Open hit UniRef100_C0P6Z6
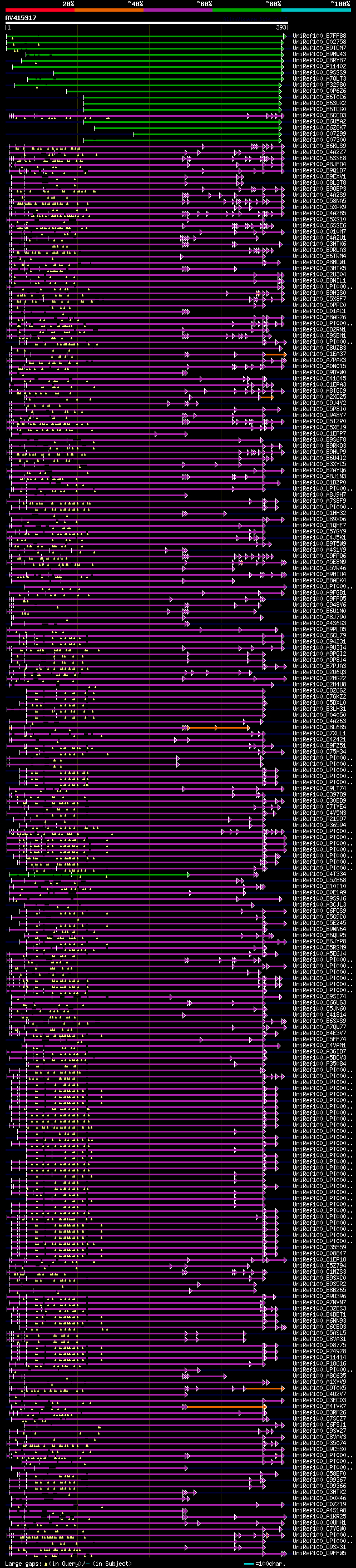 [319, 91]
